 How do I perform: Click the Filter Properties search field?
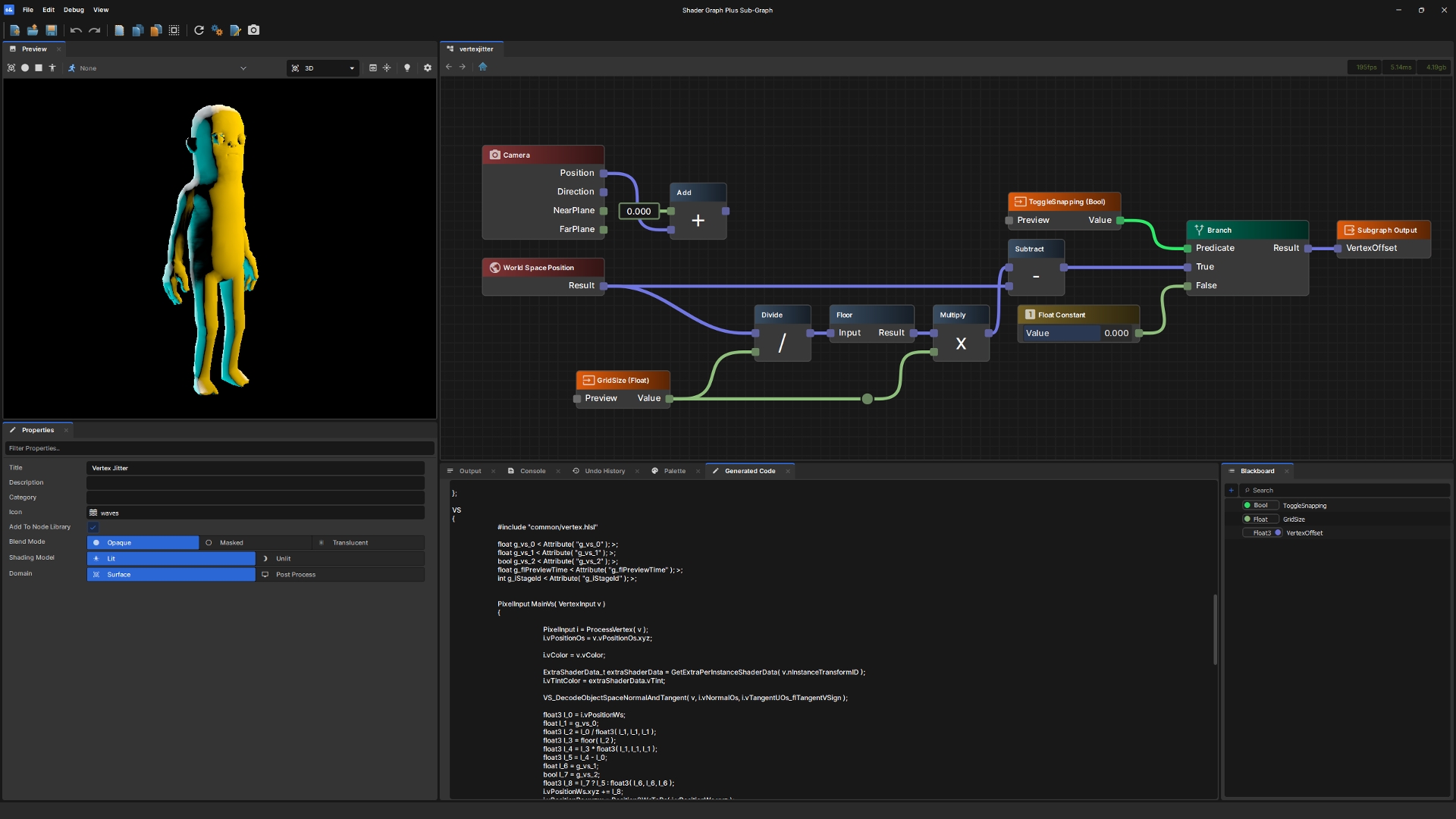click(x=219, y=449)
